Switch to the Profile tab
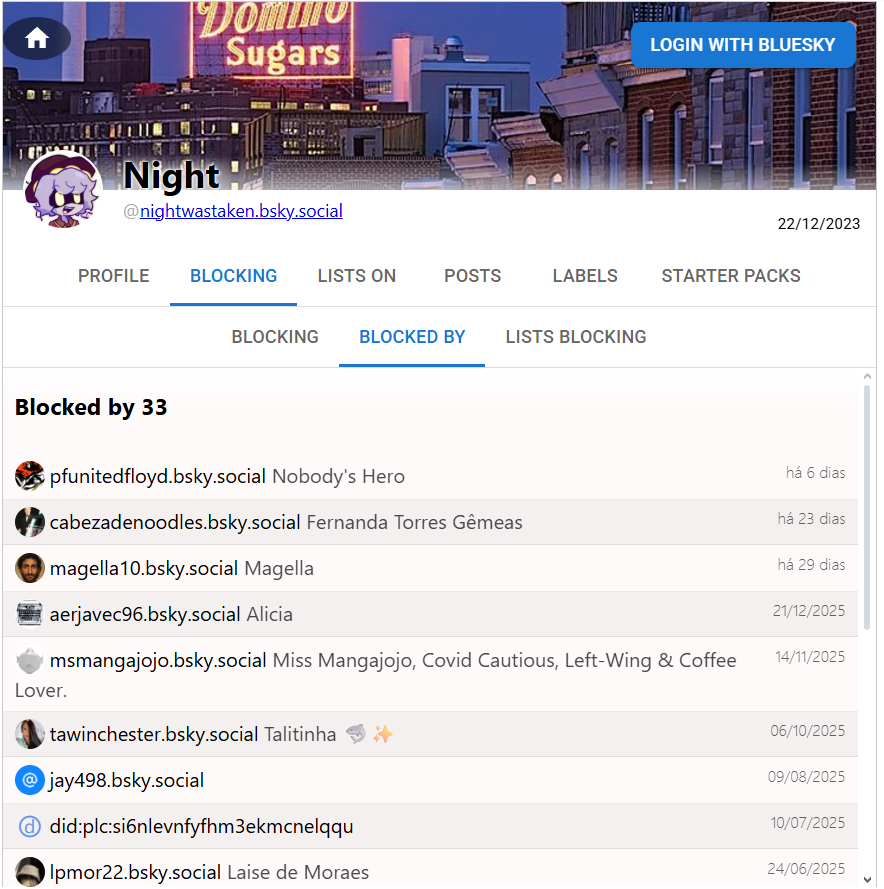 114,276
